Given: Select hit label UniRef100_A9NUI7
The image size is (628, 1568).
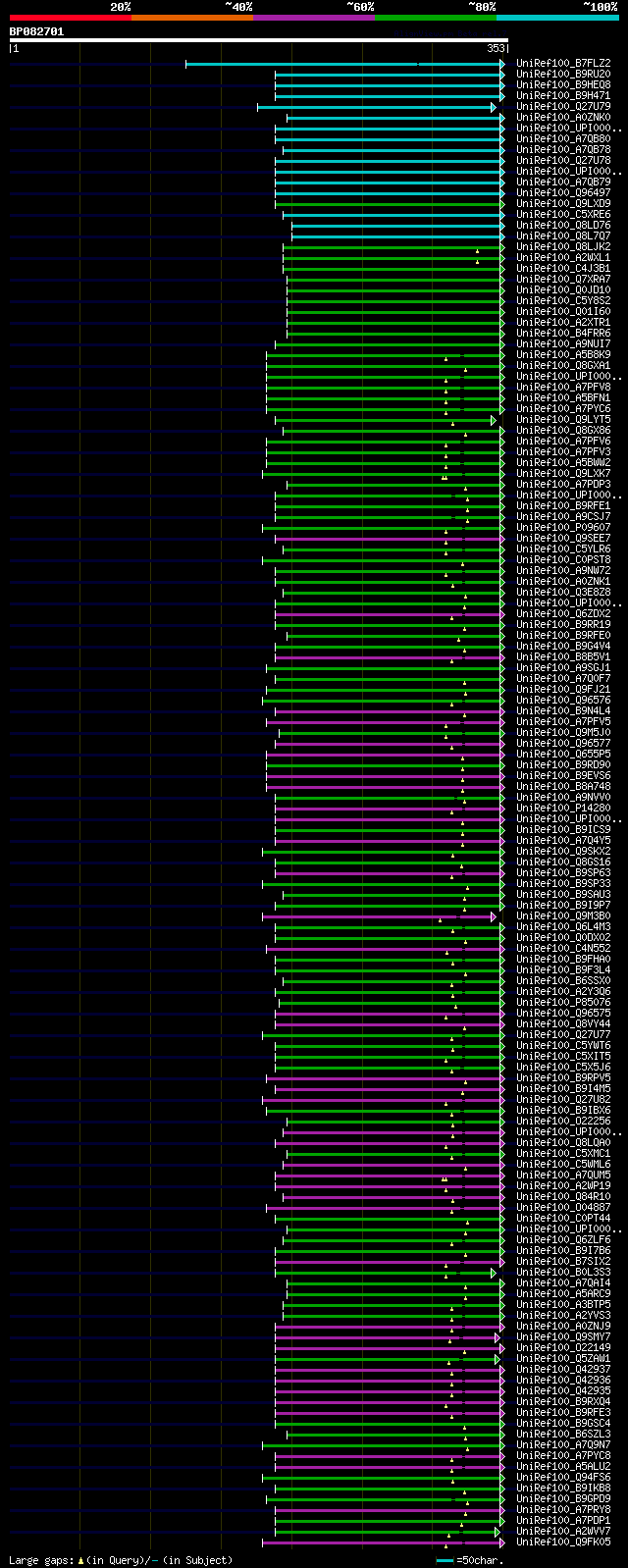Looking at the screenshot, I should (x=563, y=344).
